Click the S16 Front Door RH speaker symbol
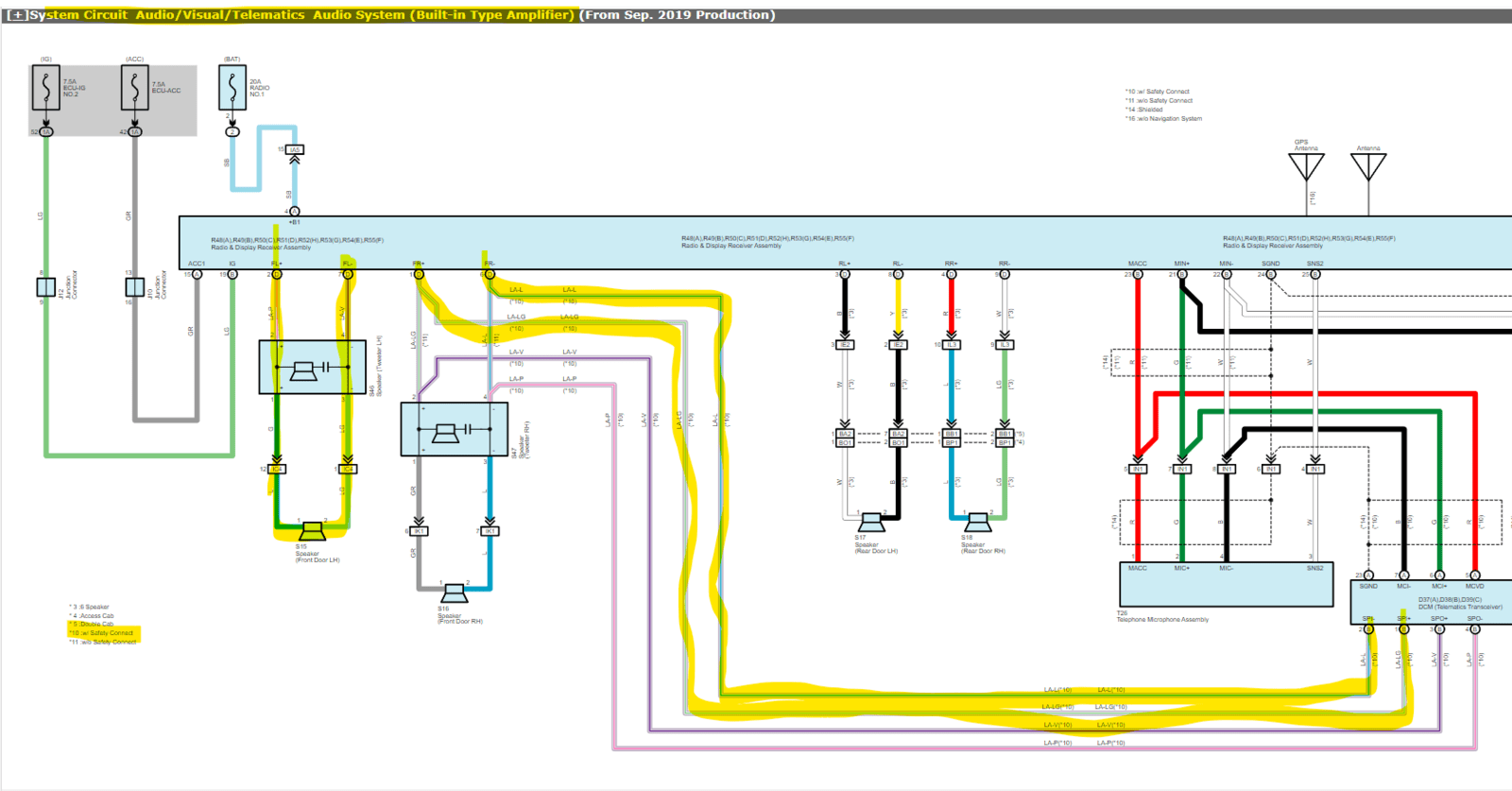Screen dimensions: 1512x791 [455, 593]
